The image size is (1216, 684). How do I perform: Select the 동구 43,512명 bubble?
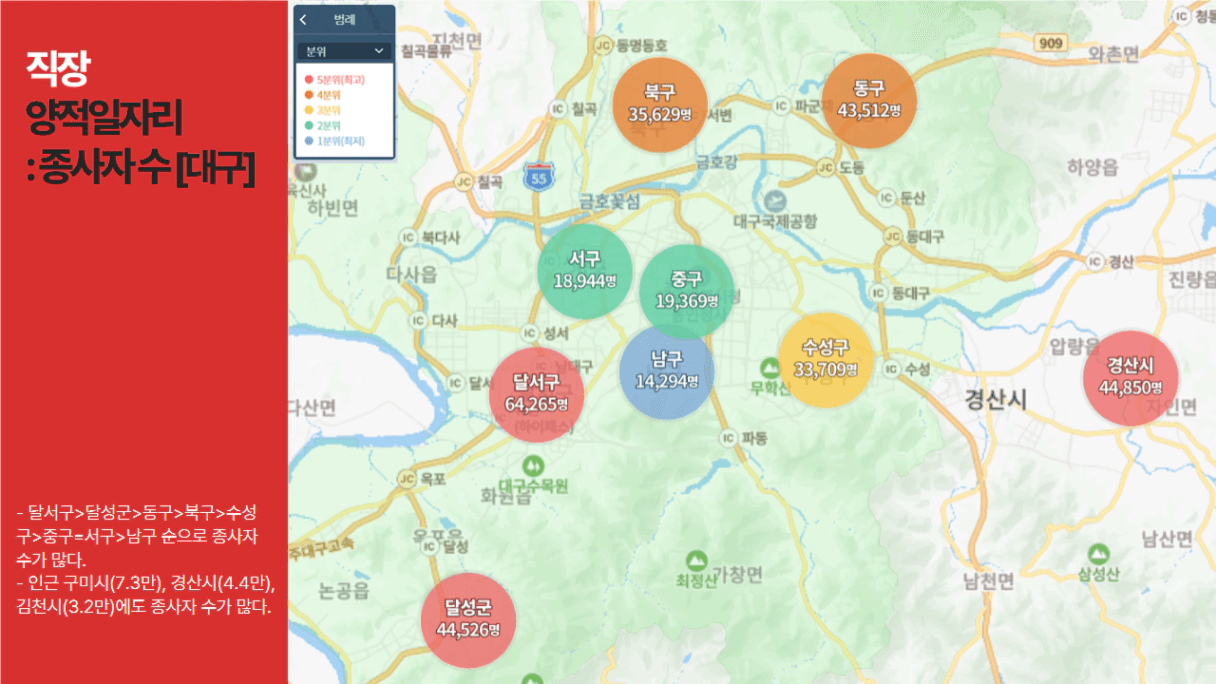pyautogui.click(x=870, y=100)
